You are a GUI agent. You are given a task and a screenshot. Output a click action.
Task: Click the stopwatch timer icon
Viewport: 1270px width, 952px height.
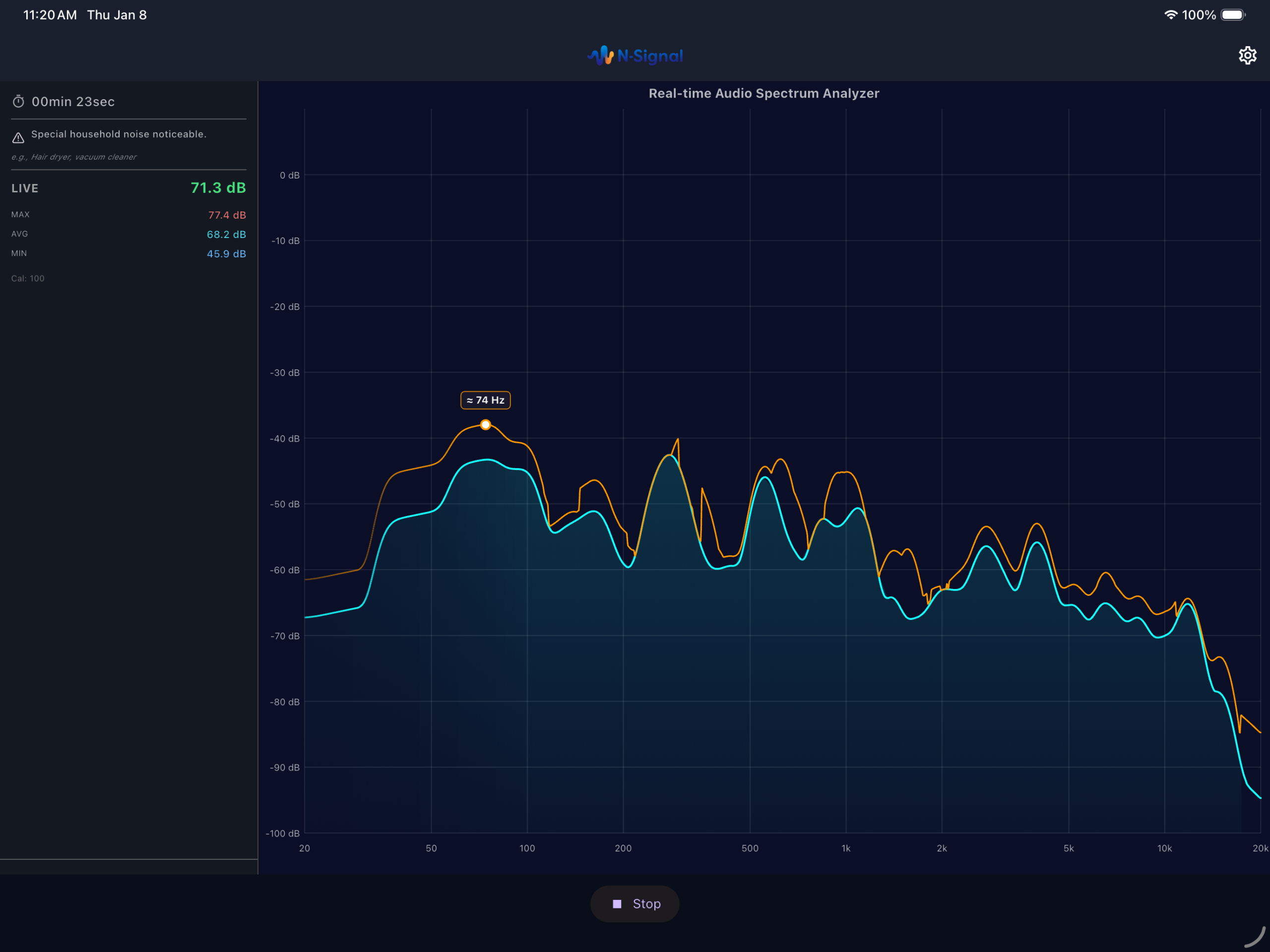pyautogui.click(x=18, y=101)
